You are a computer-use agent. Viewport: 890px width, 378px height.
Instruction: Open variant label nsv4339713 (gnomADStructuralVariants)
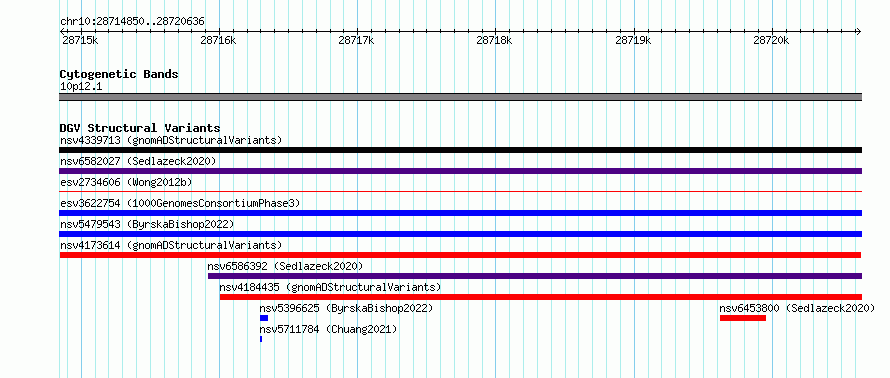pyautogui.click(x=171, y=140)
